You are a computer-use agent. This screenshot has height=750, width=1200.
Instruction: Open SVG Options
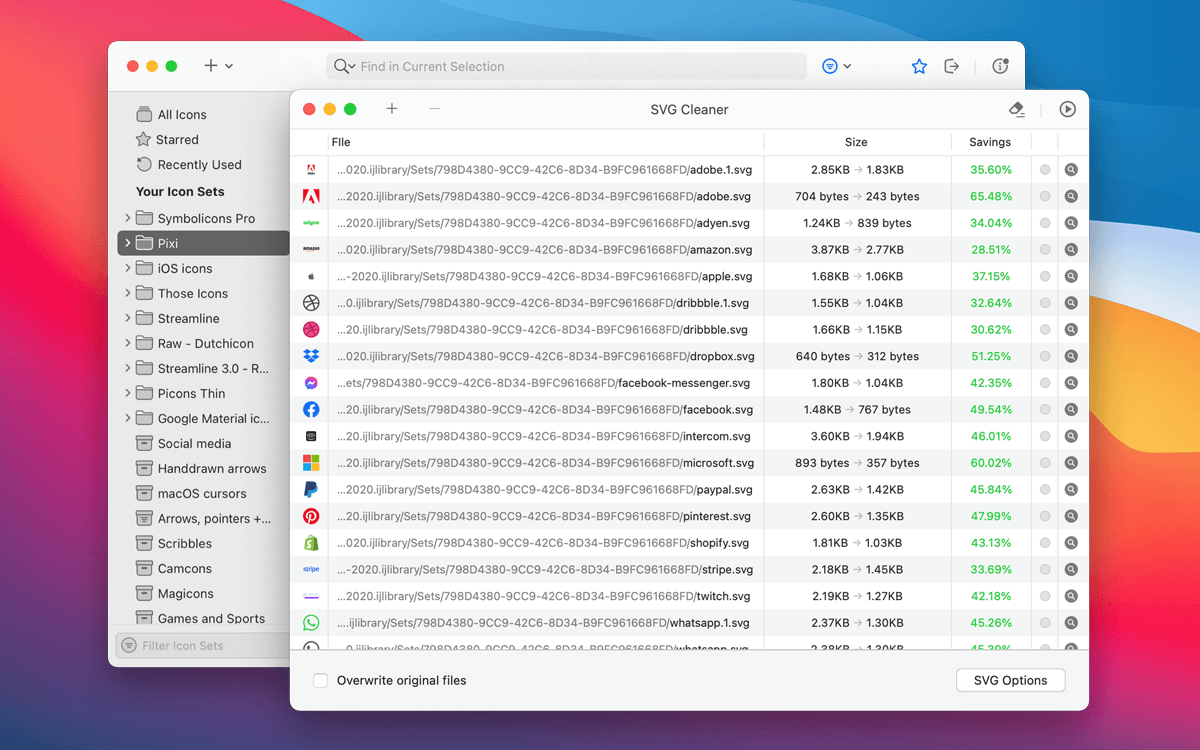coord(1011,680)
